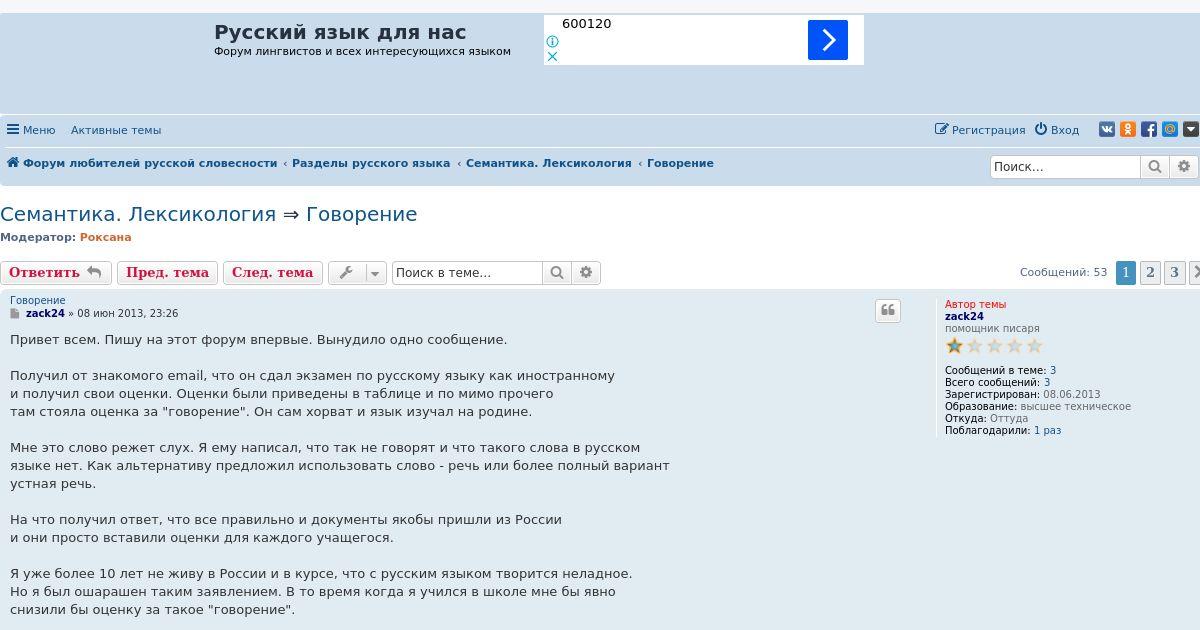Click the Поблагодарили 1 раз link

[1047, 431]
